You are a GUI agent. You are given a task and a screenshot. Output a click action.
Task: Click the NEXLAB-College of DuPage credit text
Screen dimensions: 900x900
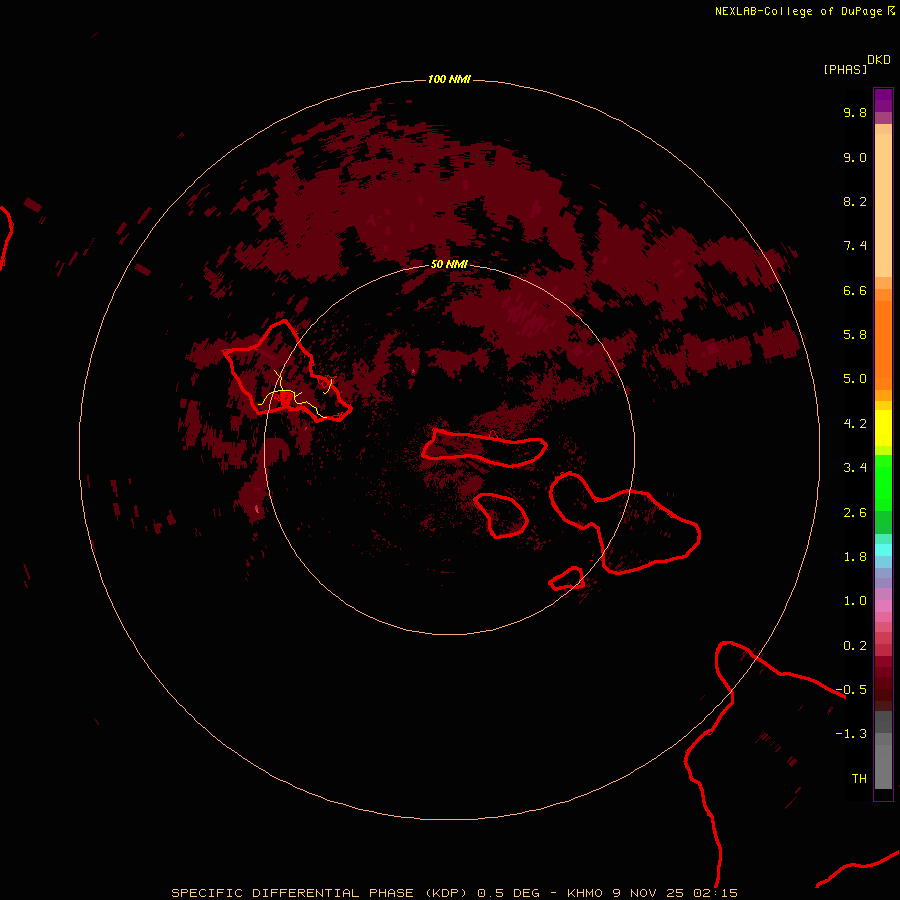click(804, 11)
